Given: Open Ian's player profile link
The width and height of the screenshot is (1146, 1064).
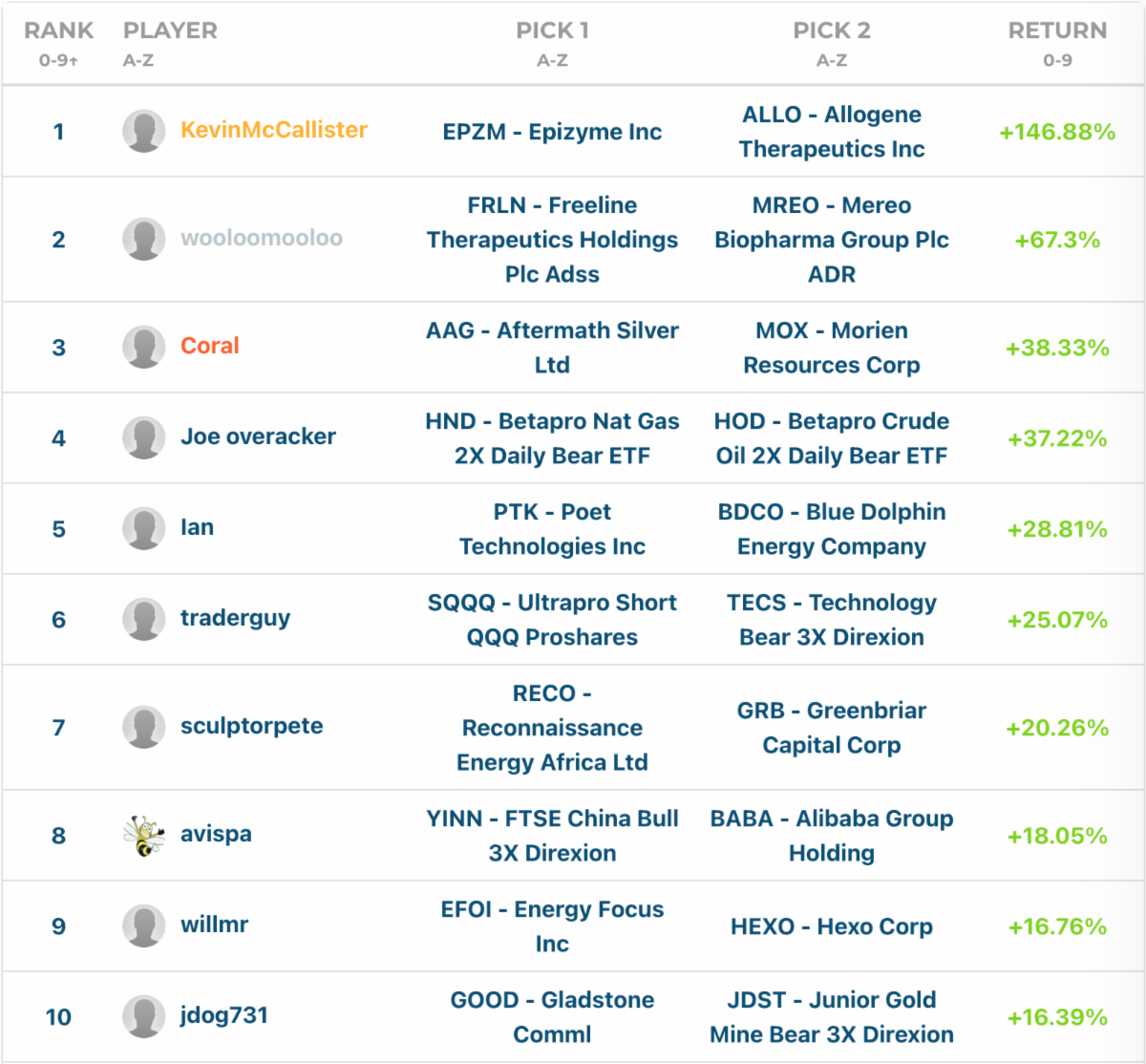Looking at the screenshot, I should pyautogui.click(x=197, y=527).
